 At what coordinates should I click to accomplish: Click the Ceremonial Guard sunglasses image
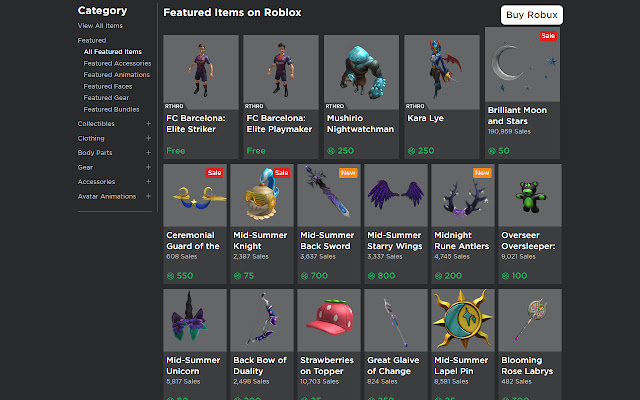click(194, 197)
